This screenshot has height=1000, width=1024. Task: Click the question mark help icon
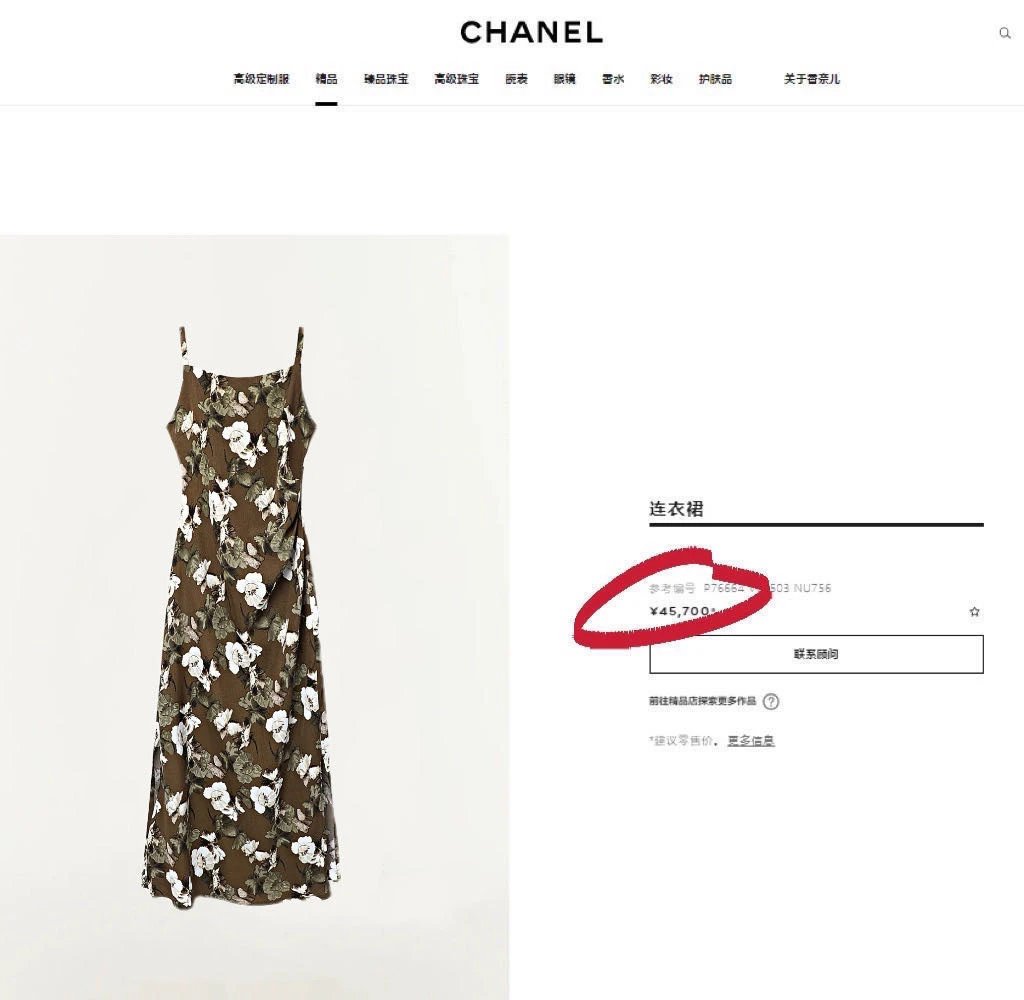click(x=771, y=702)
